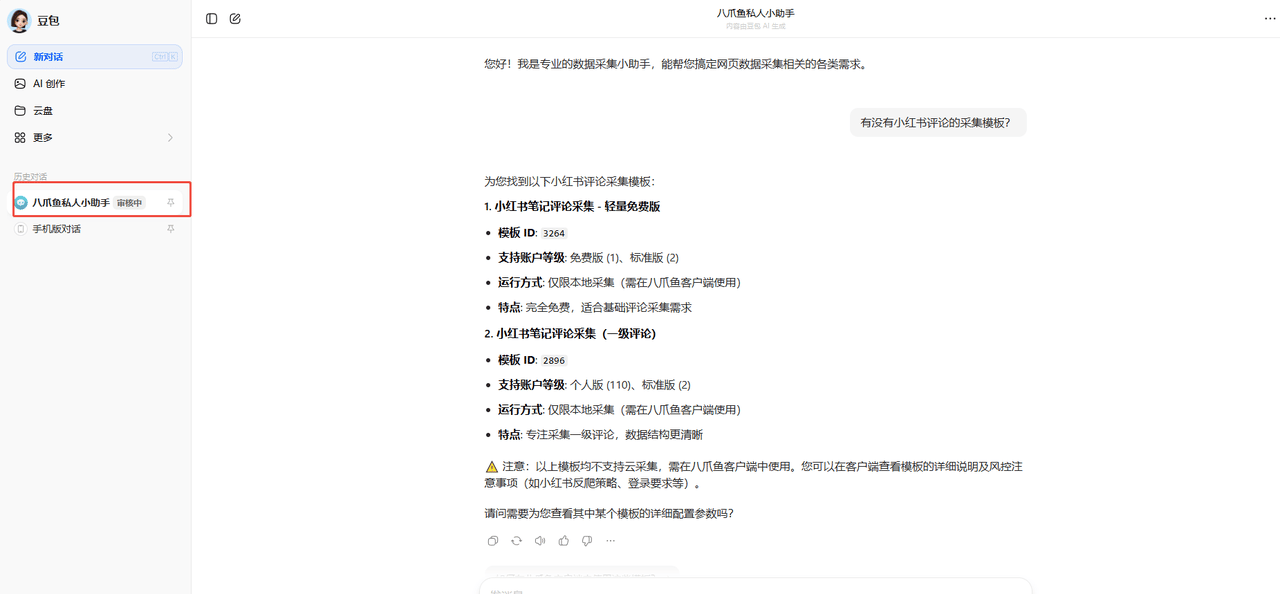The width and height of the screenshot is (1280, 594).
Task: Click the new conversation pencil icon in header
Action: point(235,19)
